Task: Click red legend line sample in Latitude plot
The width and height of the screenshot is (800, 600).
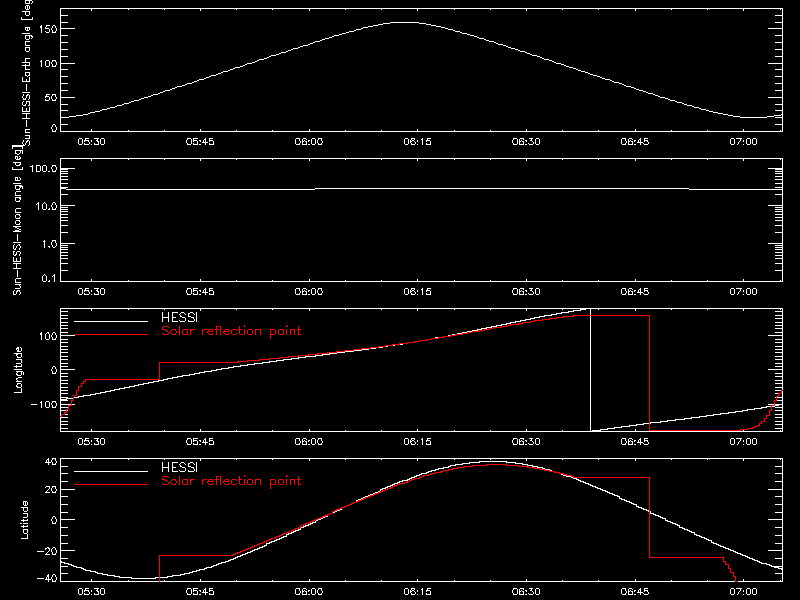Action: (111, 485)
